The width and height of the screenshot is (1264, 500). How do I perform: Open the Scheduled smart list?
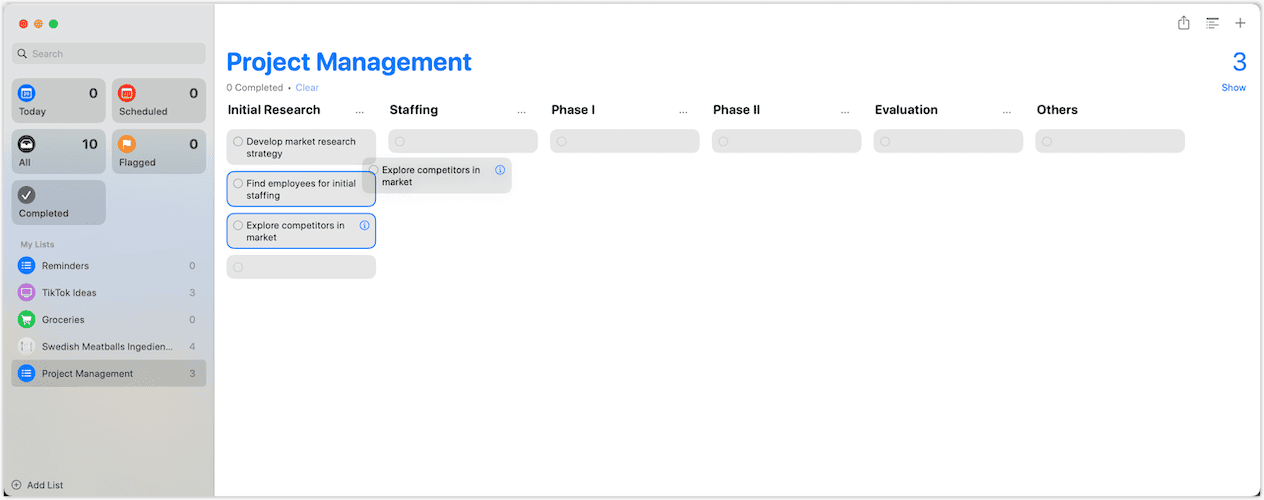(159, 100)
